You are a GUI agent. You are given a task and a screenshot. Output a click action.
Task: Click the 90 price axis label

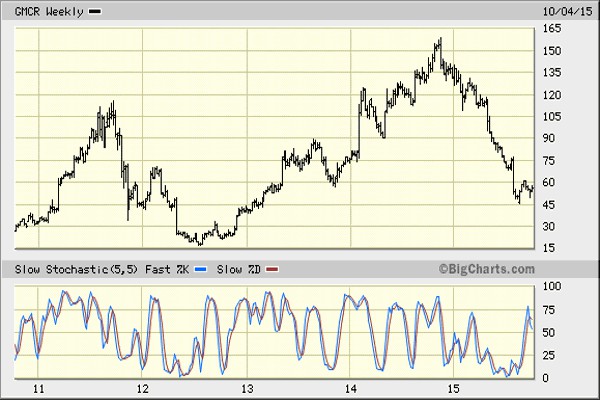pyautogui.click(x=549, y=138)
